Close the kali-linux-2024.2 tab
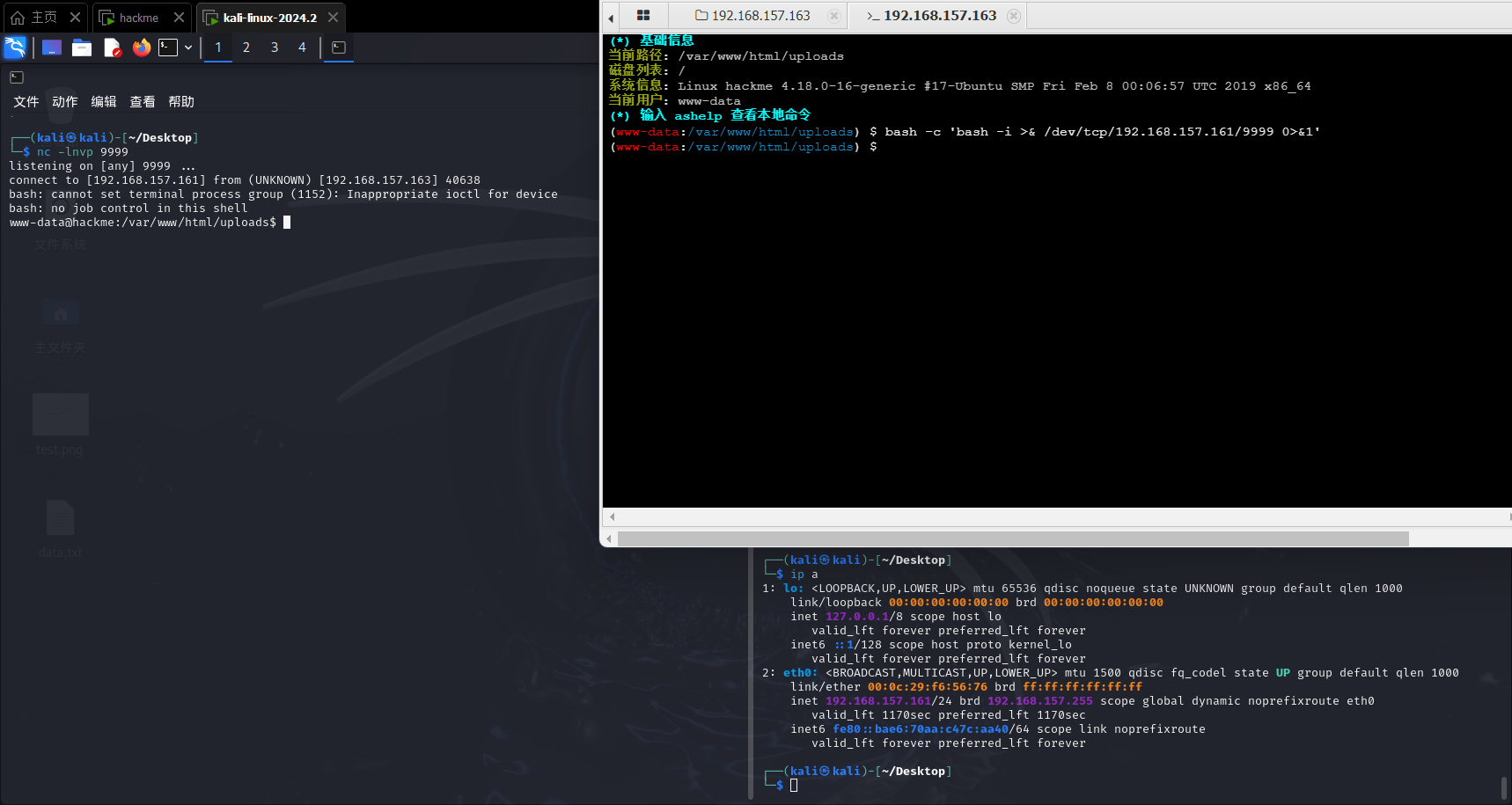 click(333, 18)
